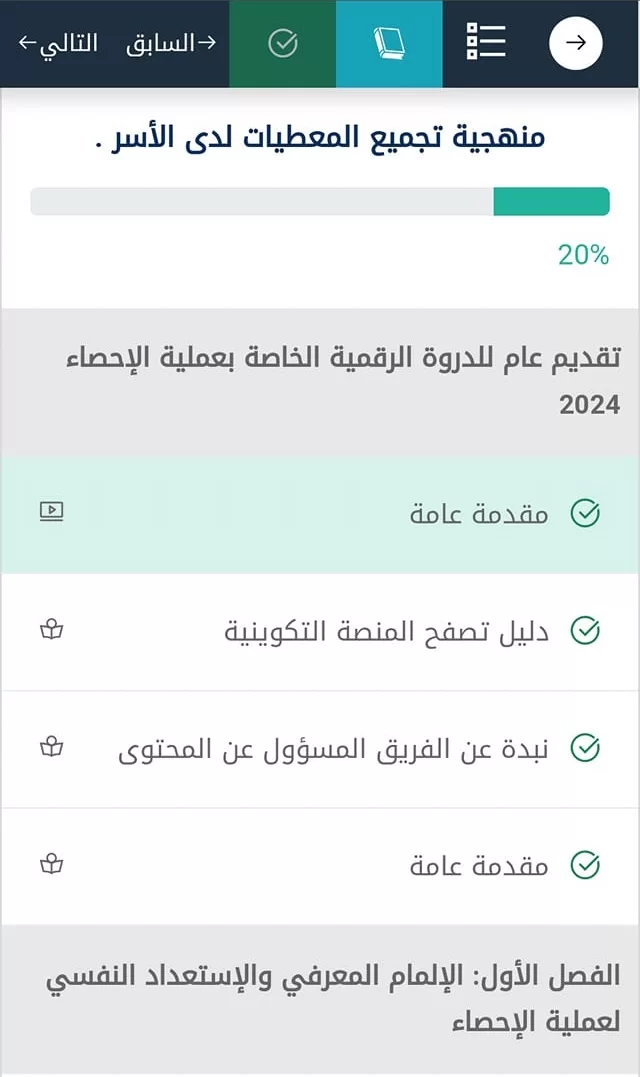The image size is (640, 1077).
Task: Click the green checkmark icon in the top bar
Action: [283, 43]
